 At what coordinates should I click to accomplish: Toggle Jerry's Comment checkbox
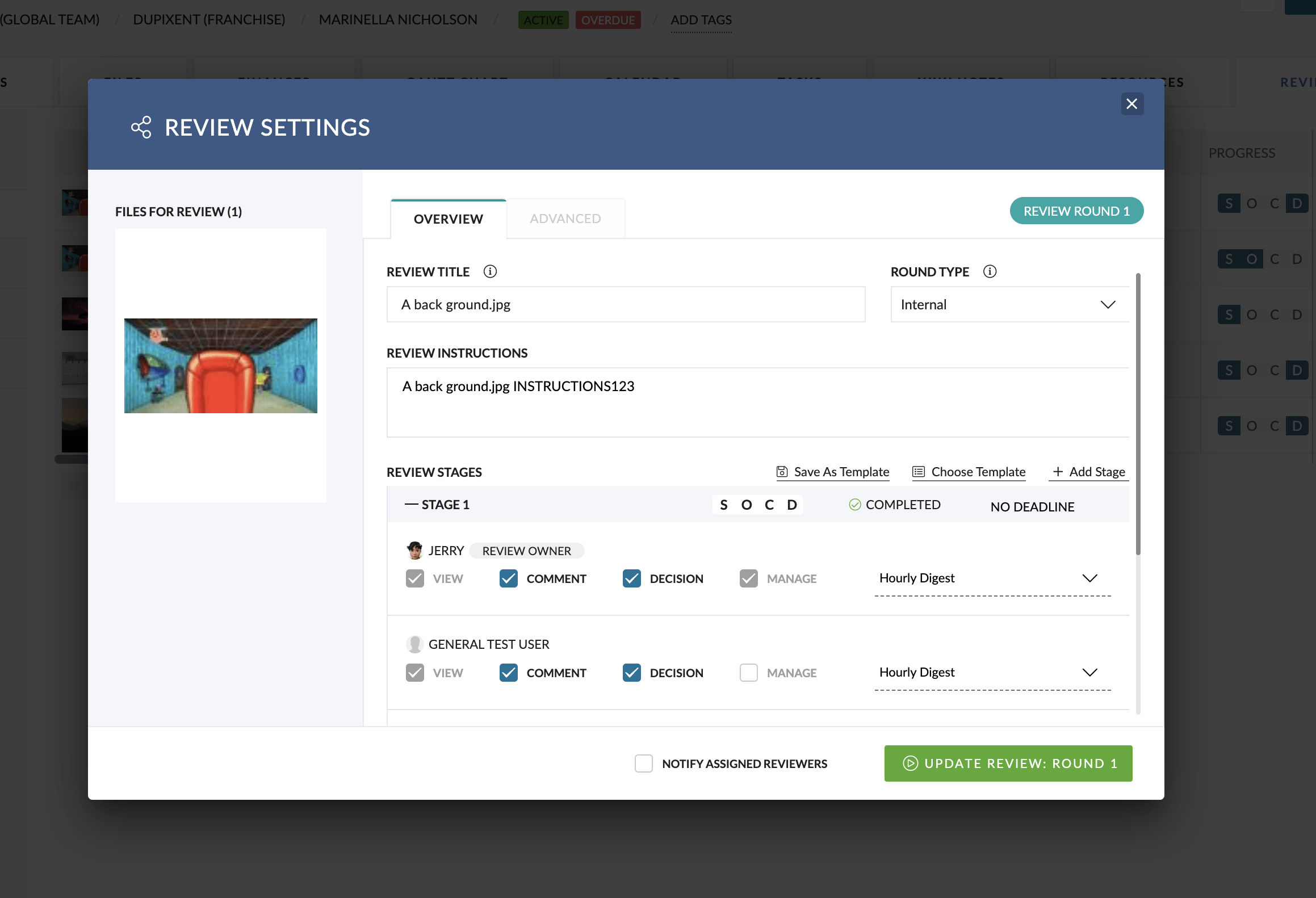pos(509,578)
